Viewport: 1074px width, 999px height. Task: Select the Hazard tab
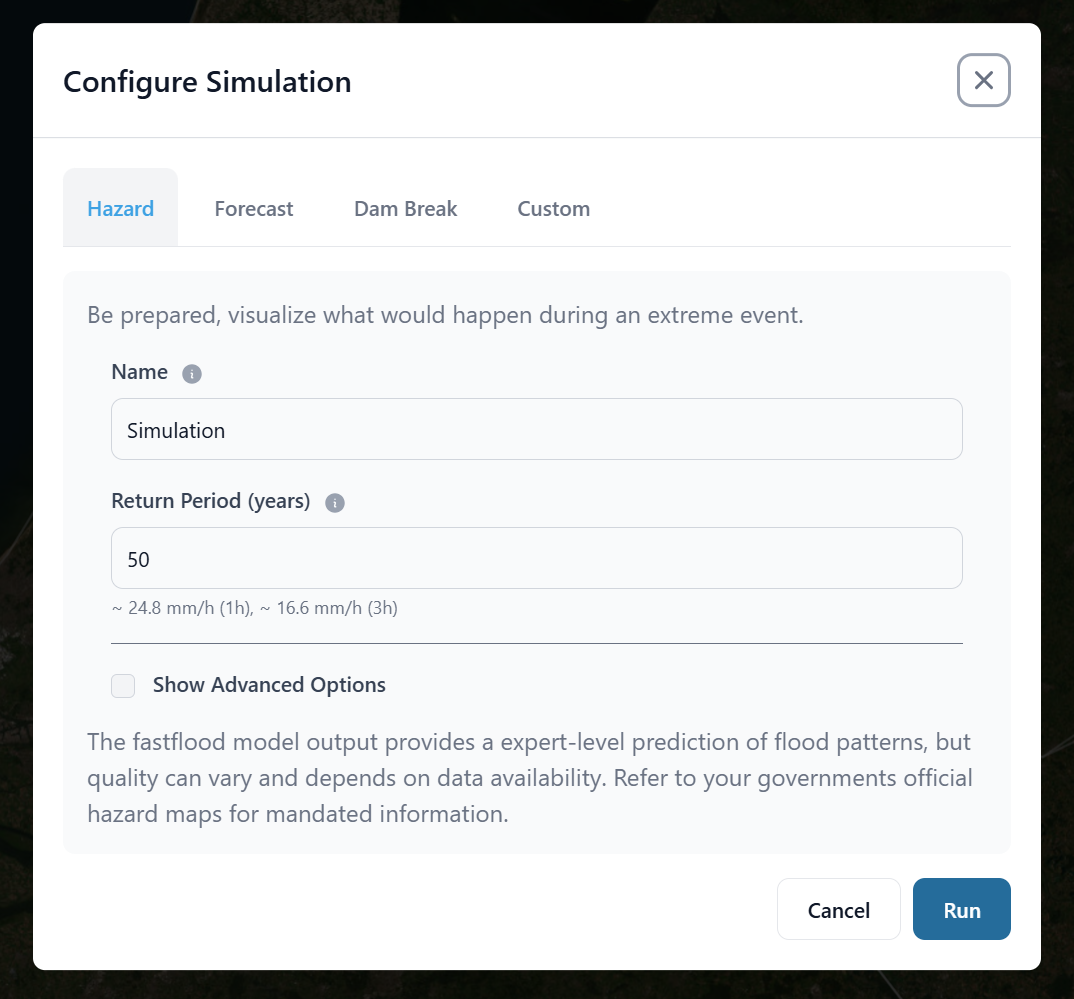click(x=120, y=209)
